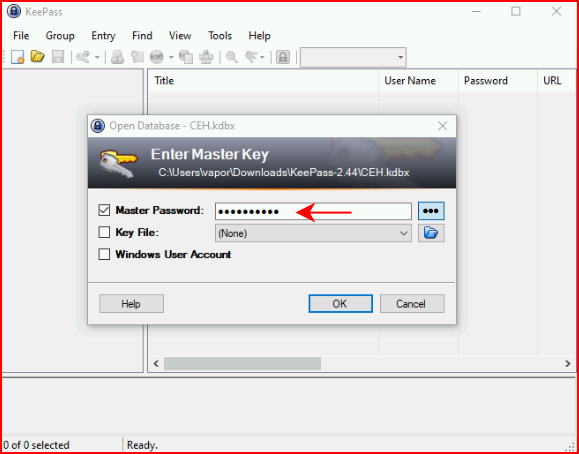Image resolution: width=579 pixels, height=454 pixels.
Task: Confirm the master key with OK
Action: pyautogui.click(x=340, y=304)
